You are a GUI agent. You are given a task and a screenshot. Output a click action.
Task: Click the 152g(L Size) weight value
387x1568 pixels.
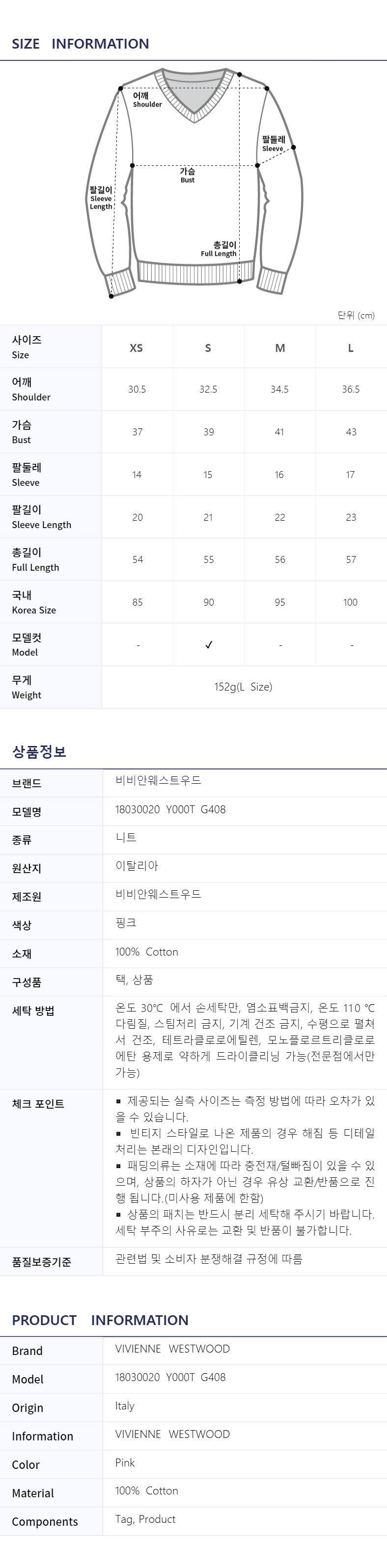pyautogui.click(x=243, y=687)
